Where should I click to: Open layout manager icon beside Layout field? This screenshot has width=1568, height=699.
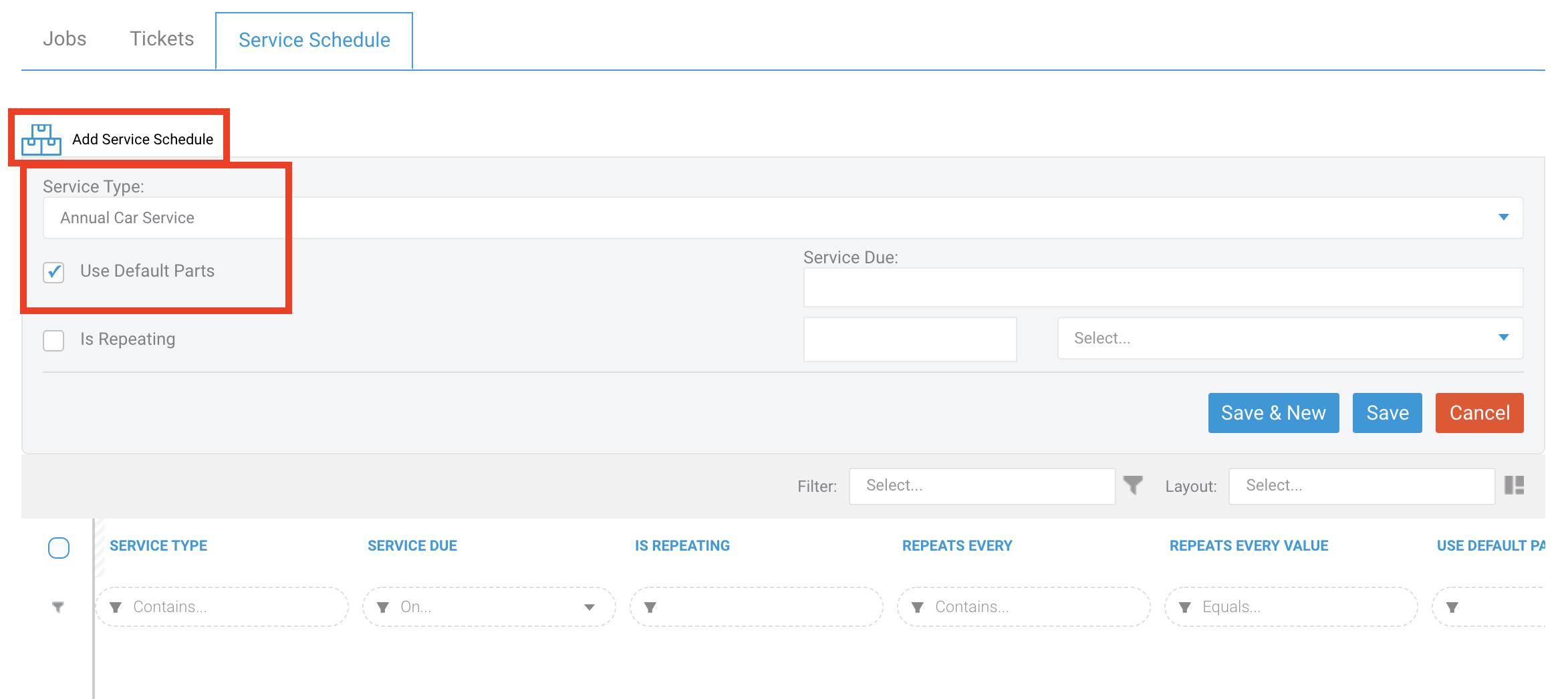pos(1514,485)
